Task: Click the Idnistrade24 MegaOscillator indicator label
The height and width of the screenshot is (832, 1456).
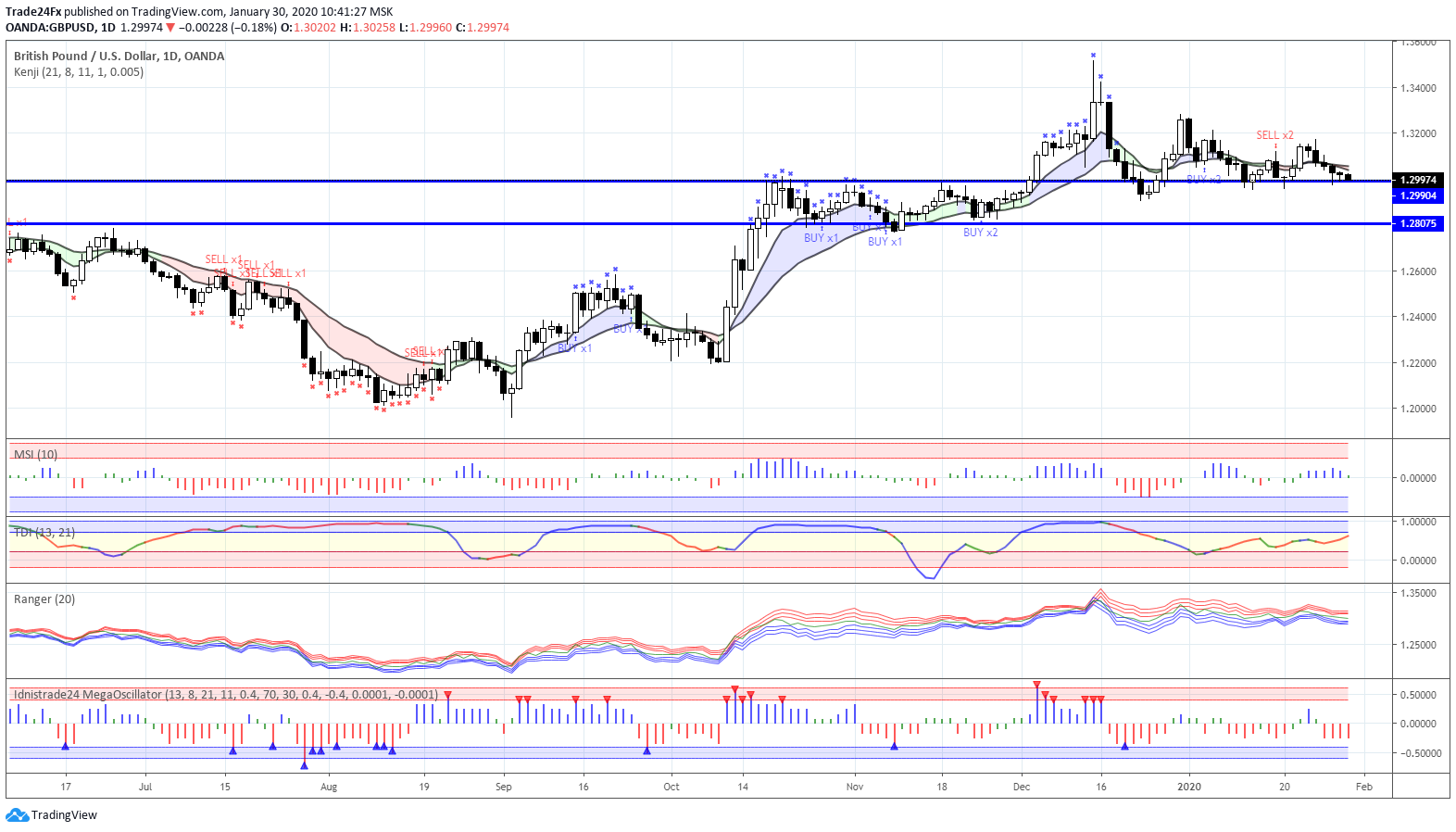Action: pyautogui.click(x=226, y=694)
